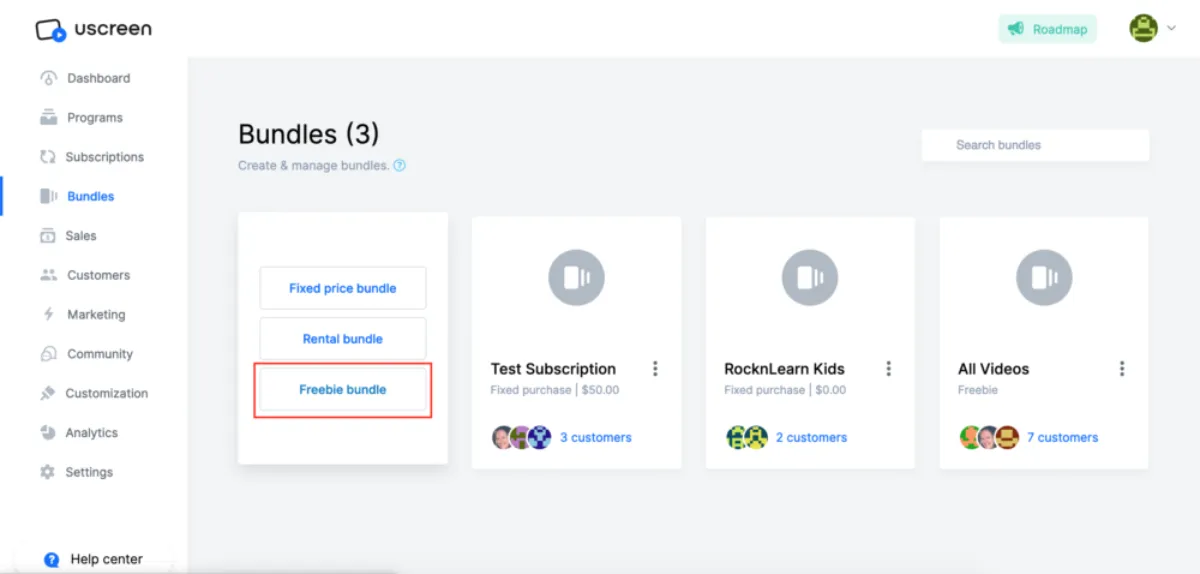Click the Customization brush icon
1200x574 pixels.
(x=47, y=393)
